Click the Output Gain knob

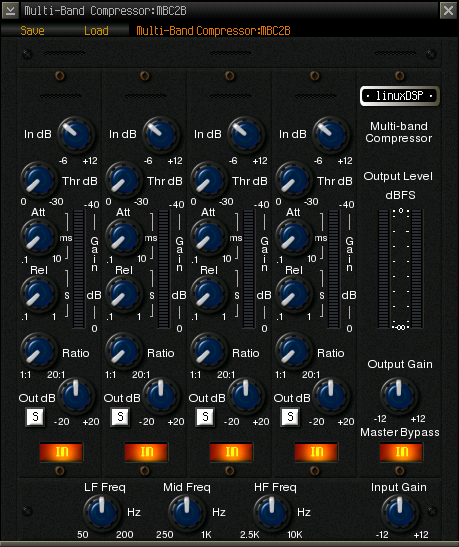pyautogui.click(x=399, y=396)
